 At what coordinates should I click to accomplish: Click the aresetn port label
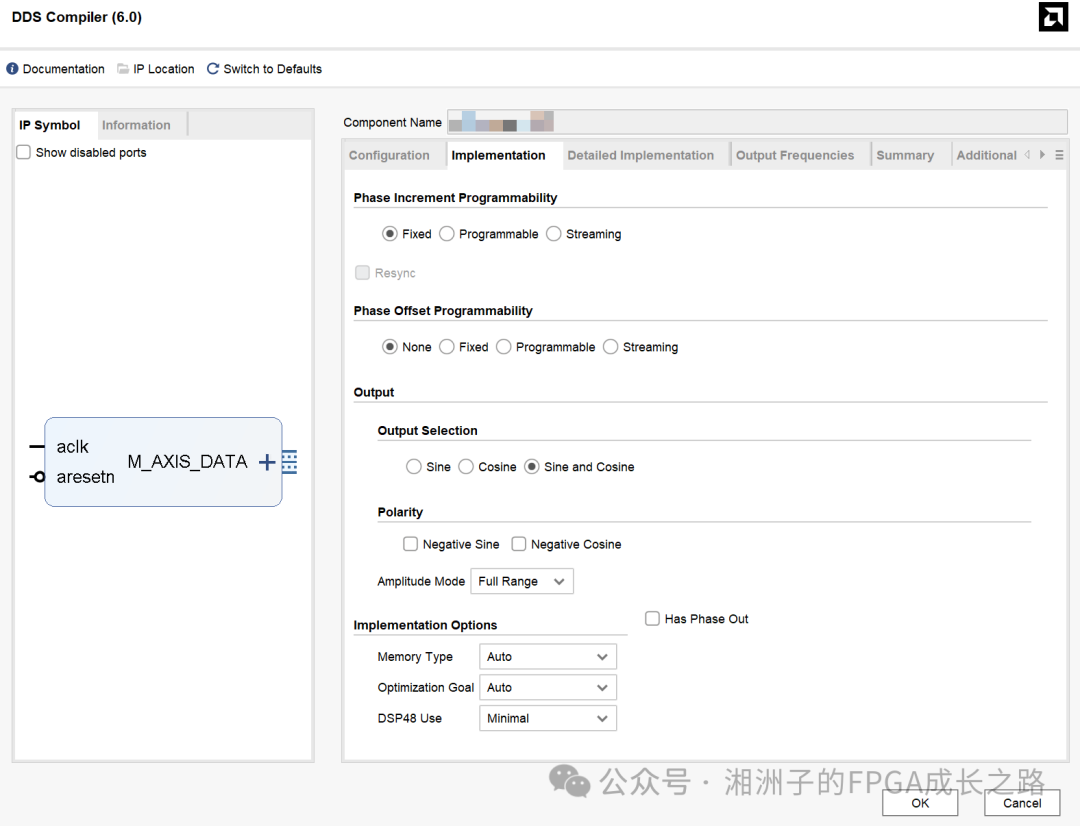[85, 477]
